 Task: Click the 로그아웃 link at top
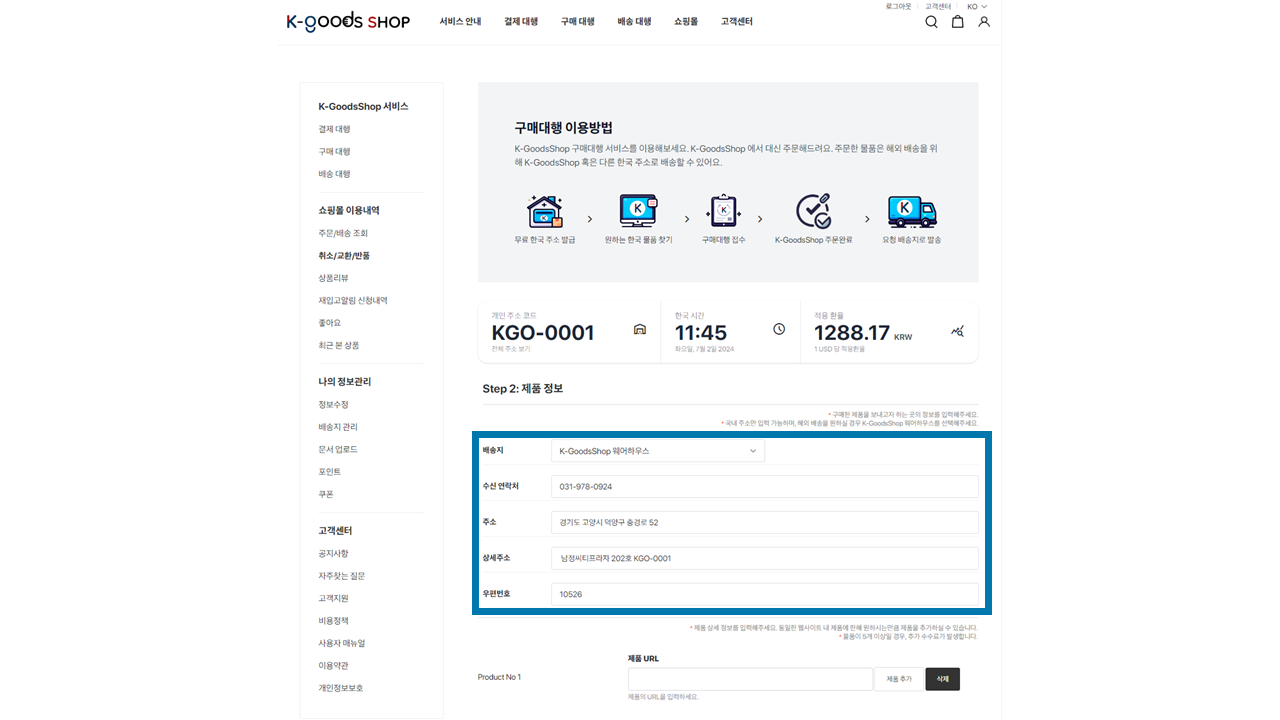[898, 7]
